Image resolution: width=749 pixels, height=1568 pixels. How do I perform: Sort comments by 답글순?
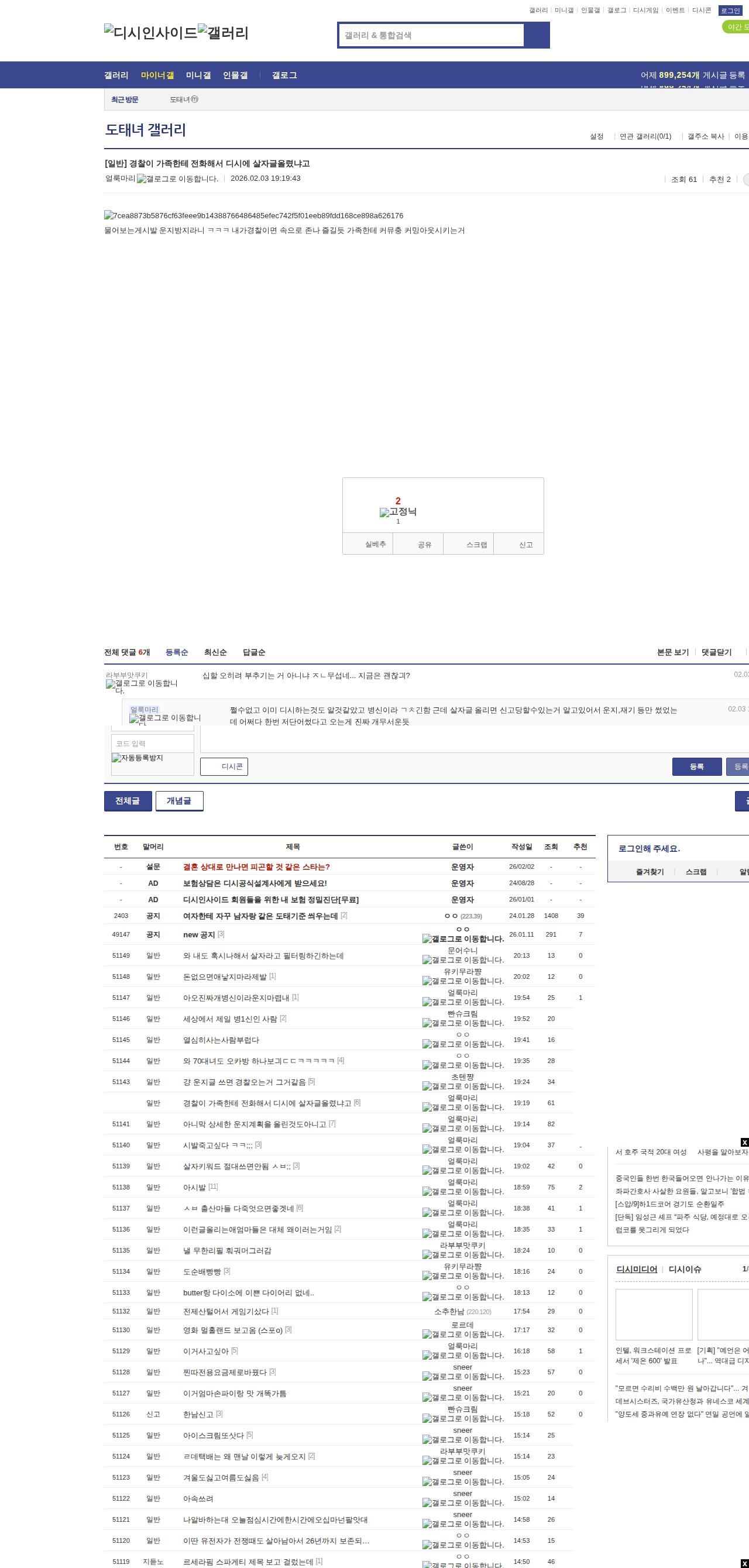[x=254, y=652]
